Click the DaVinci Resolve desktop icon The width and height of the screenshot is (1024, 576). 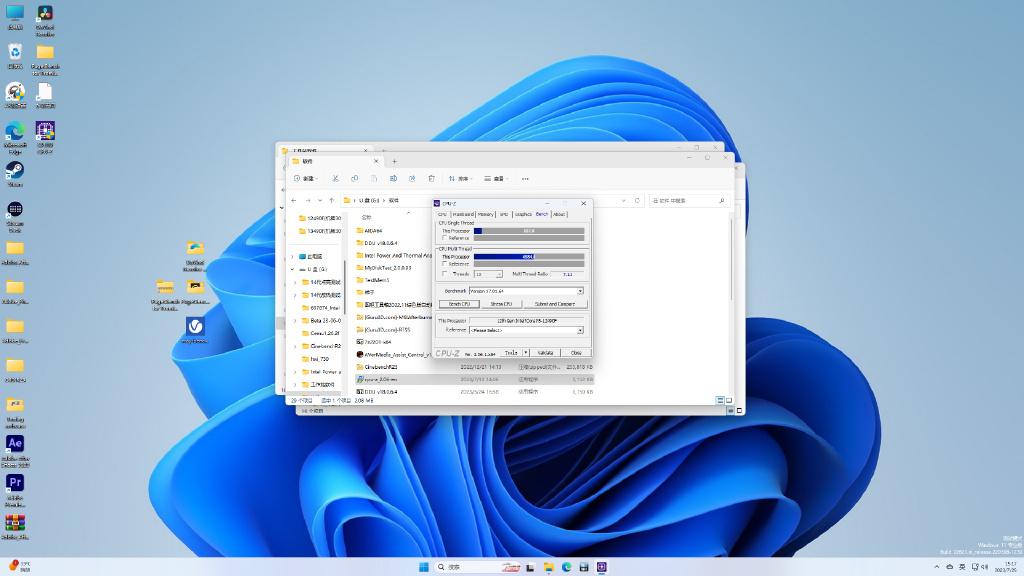(x=45, y=14)
